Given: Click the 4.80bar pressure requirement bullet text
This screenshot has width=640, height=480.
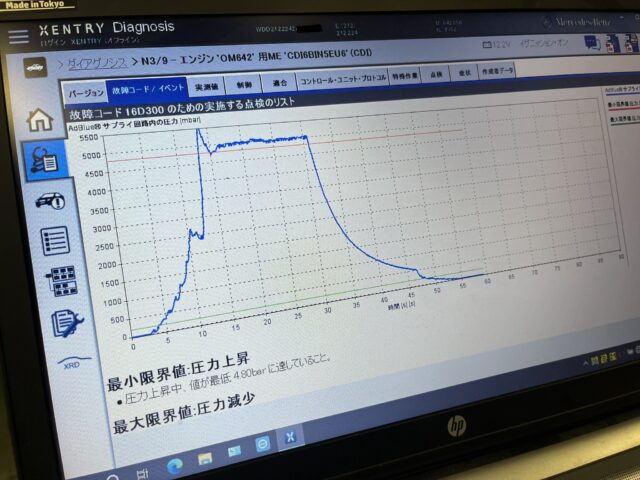Looking at the screenshot, I should pos(227,380).
